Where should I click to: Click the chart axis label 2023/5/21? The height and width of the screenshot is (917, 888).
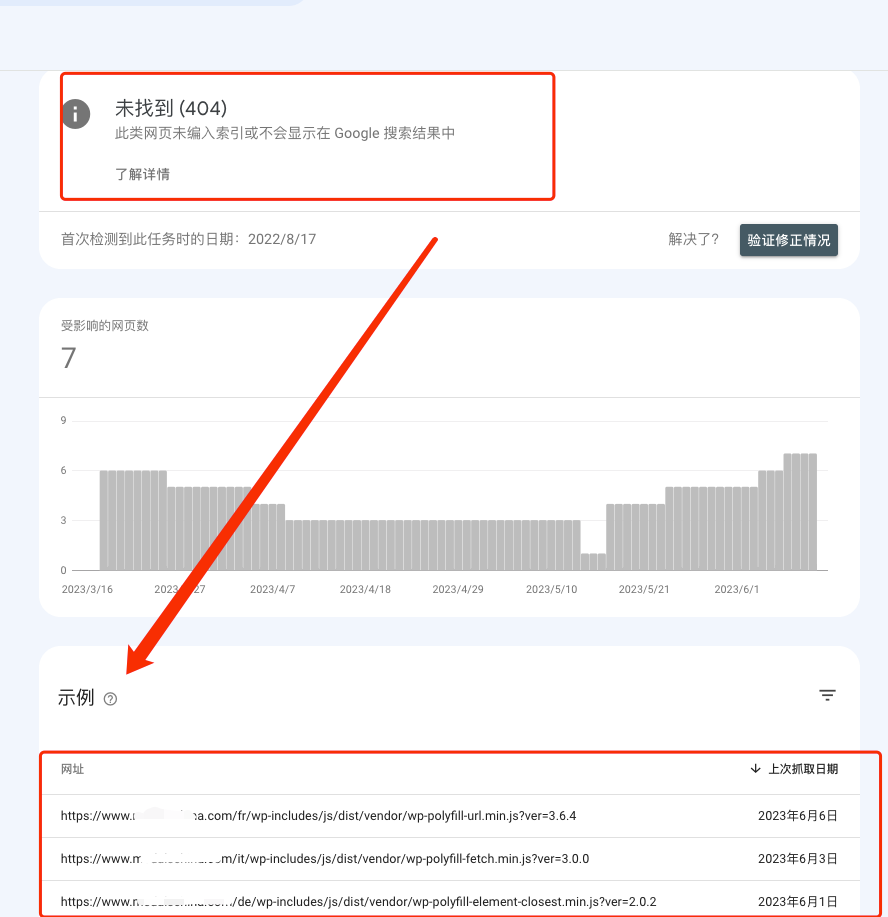coord(644,590)
